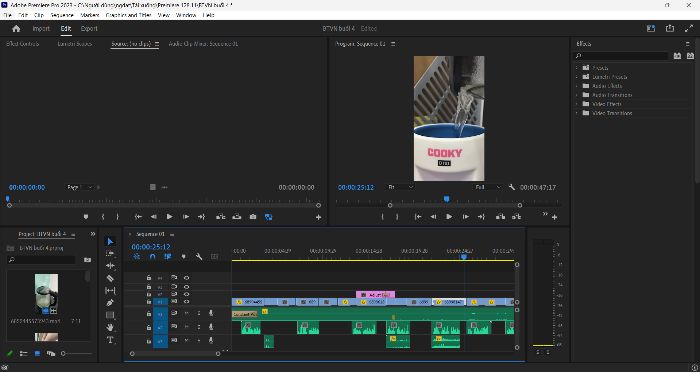700x372 pixels.
Task: Select the Rectangle tool
Action: tap(110, 315)
